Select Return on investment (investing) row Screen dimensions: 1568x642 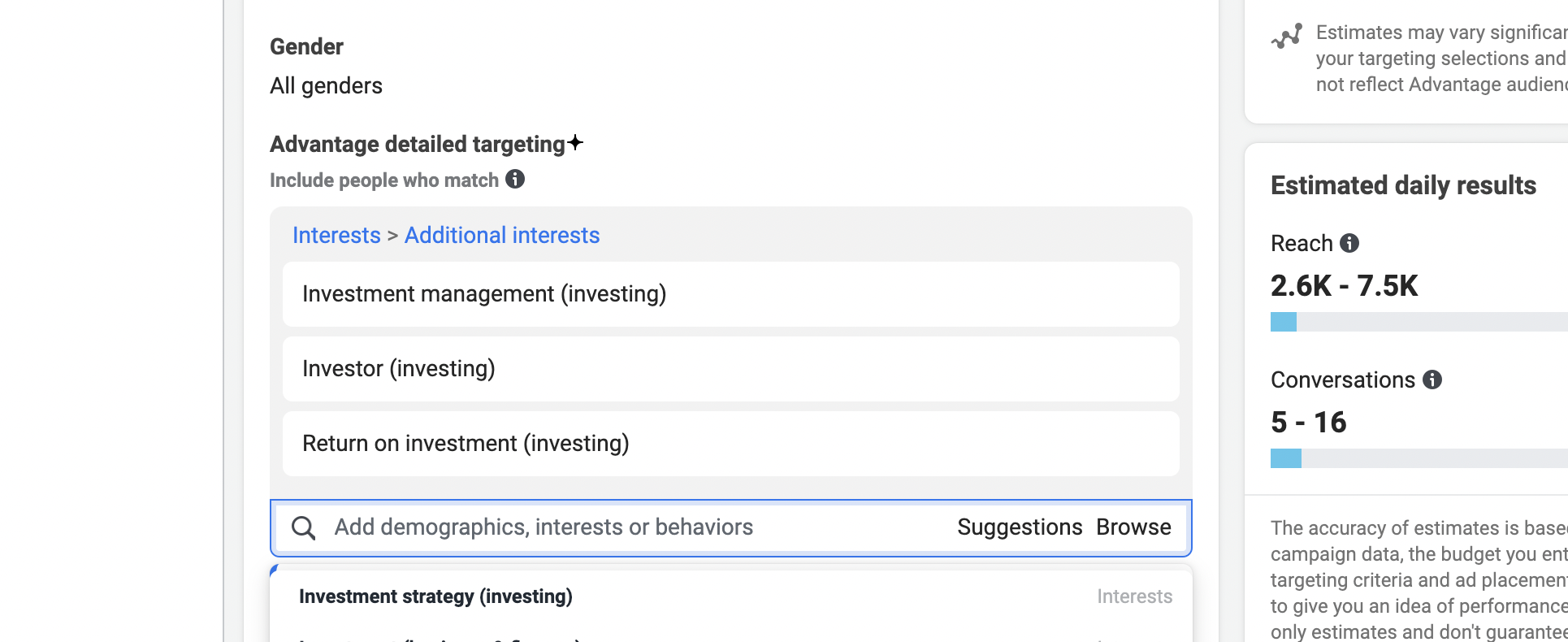[731, 444]
